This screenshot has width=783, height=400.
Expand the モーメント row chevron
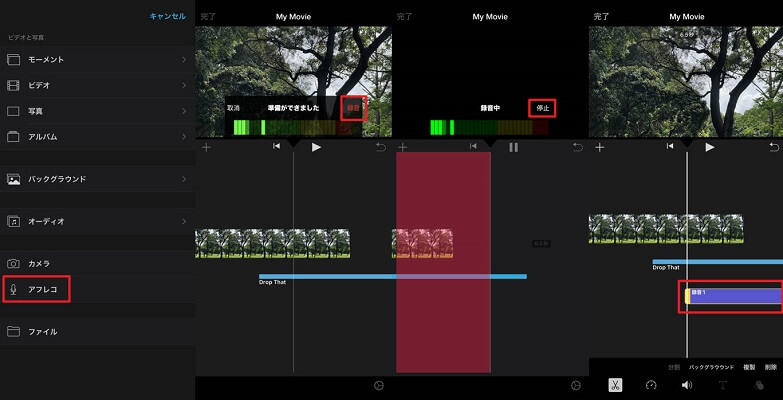184,60
